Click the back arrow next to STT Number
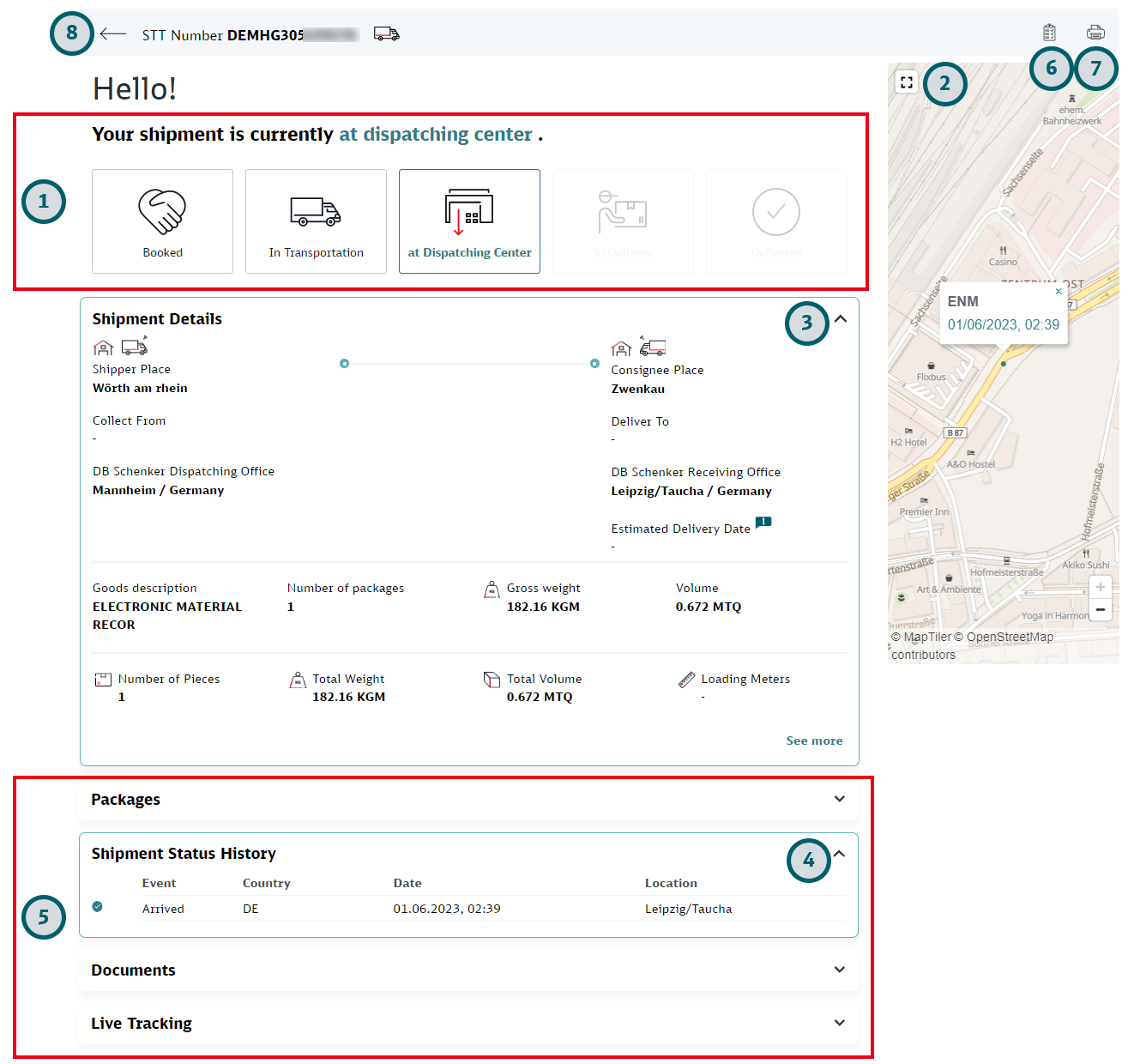Viewport: 1128px width, 1064px height. click(x=113, y=34)
